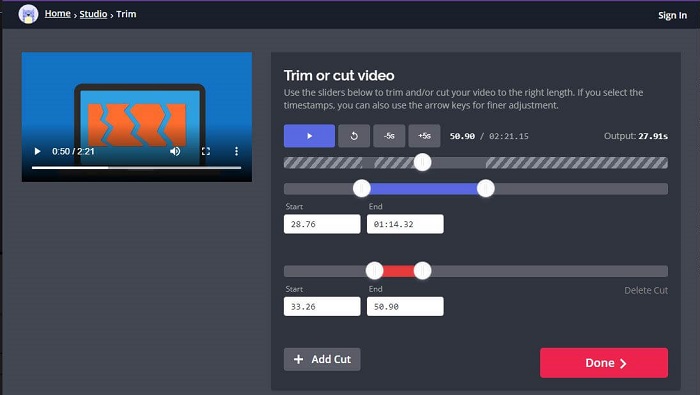Open the Studio breadcrumb link
The height and width of the screenshot is (395, 700).
click(x=93, y=14)
